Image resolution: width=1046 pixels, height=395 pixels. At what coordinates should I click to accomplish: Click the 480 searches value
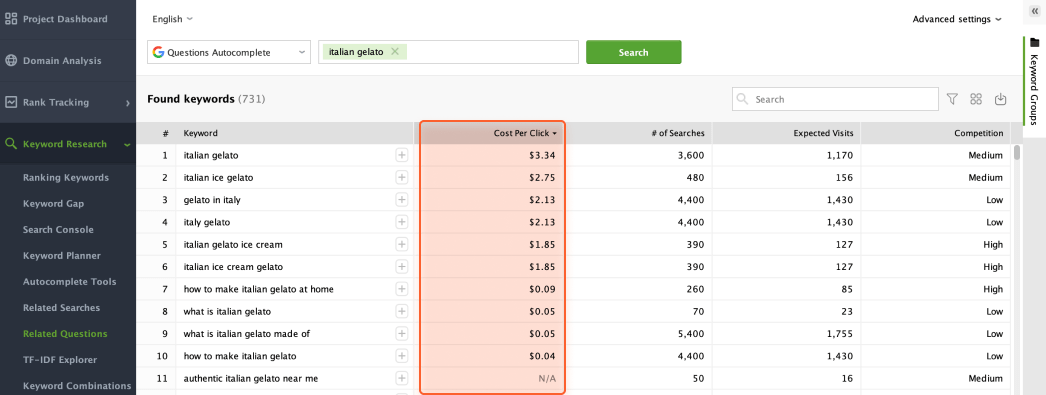pos(696,177)
